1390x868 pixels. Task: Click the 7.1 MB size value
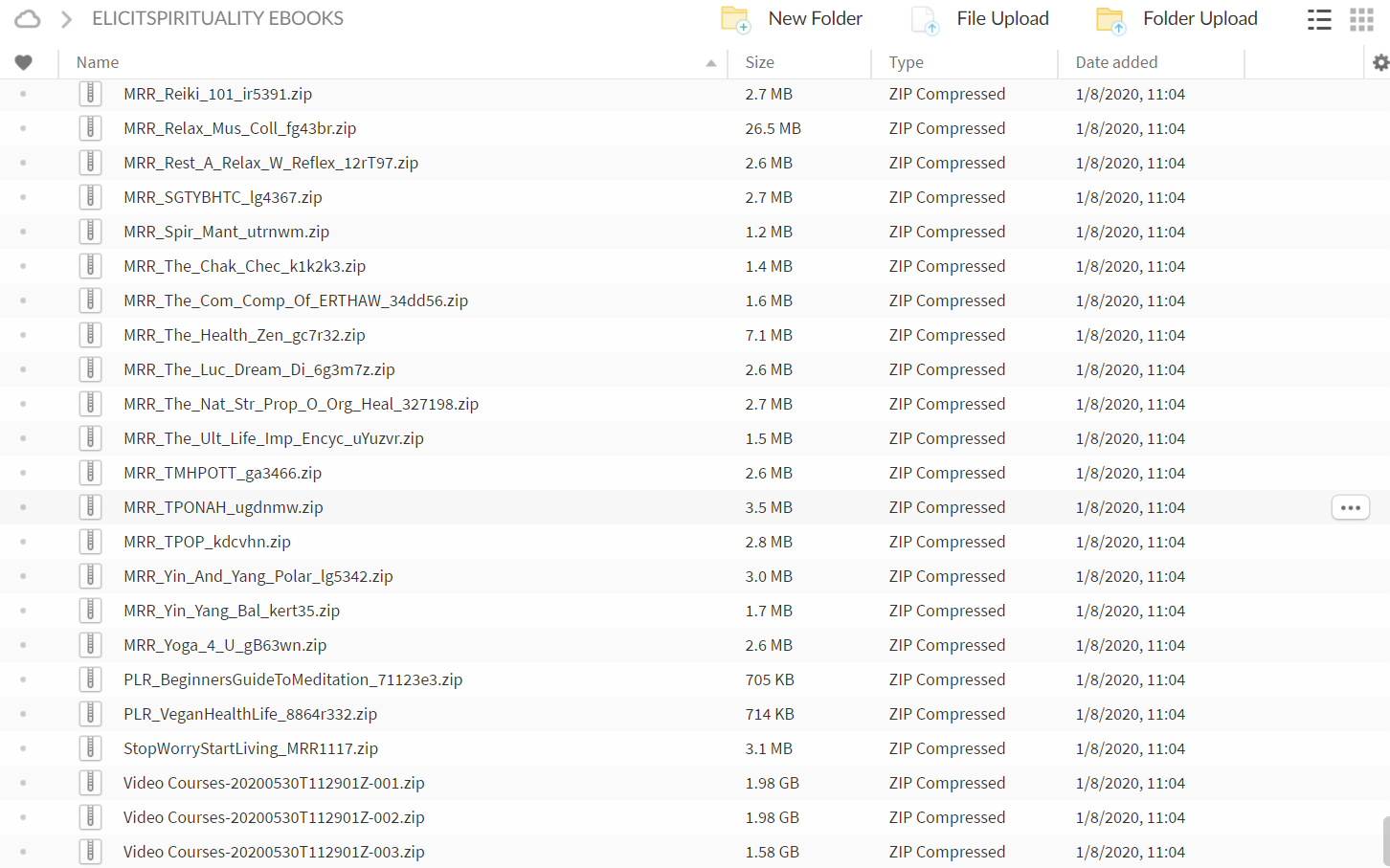[x=769, y=335]
